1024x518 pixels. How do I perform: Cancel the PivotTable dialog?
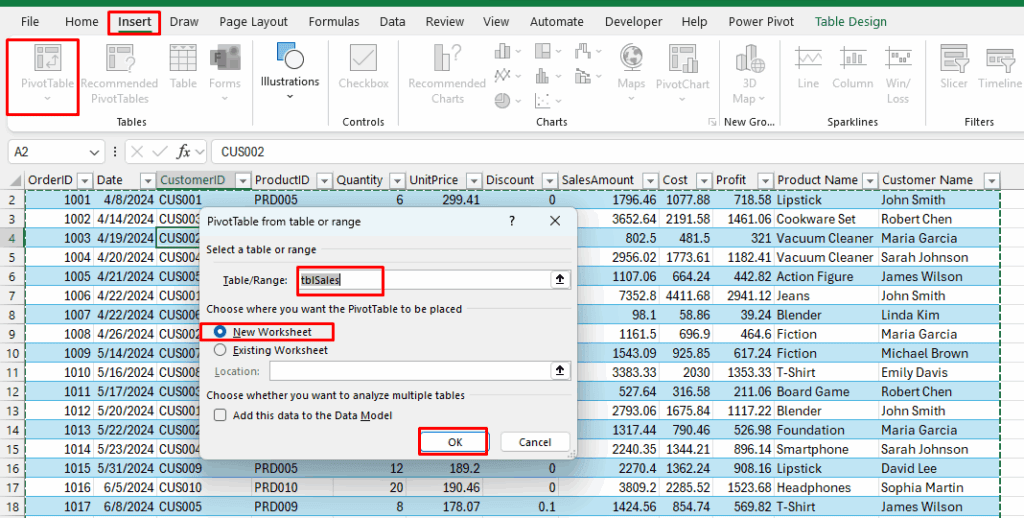(534, 442)
